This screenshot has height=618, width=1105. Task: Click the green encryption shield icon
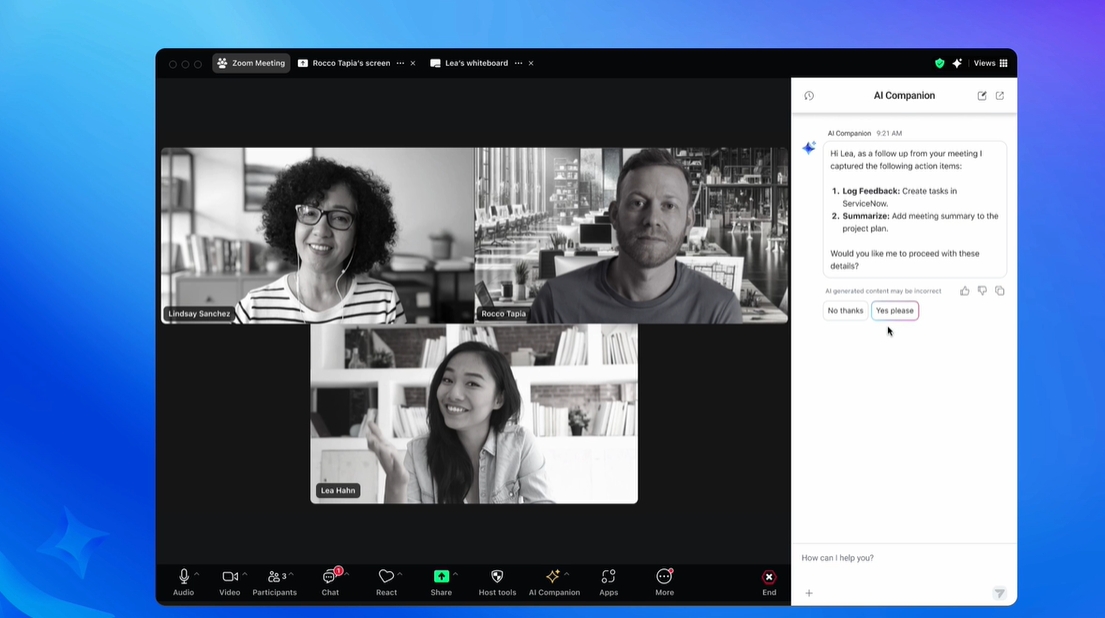click(939, 63)
